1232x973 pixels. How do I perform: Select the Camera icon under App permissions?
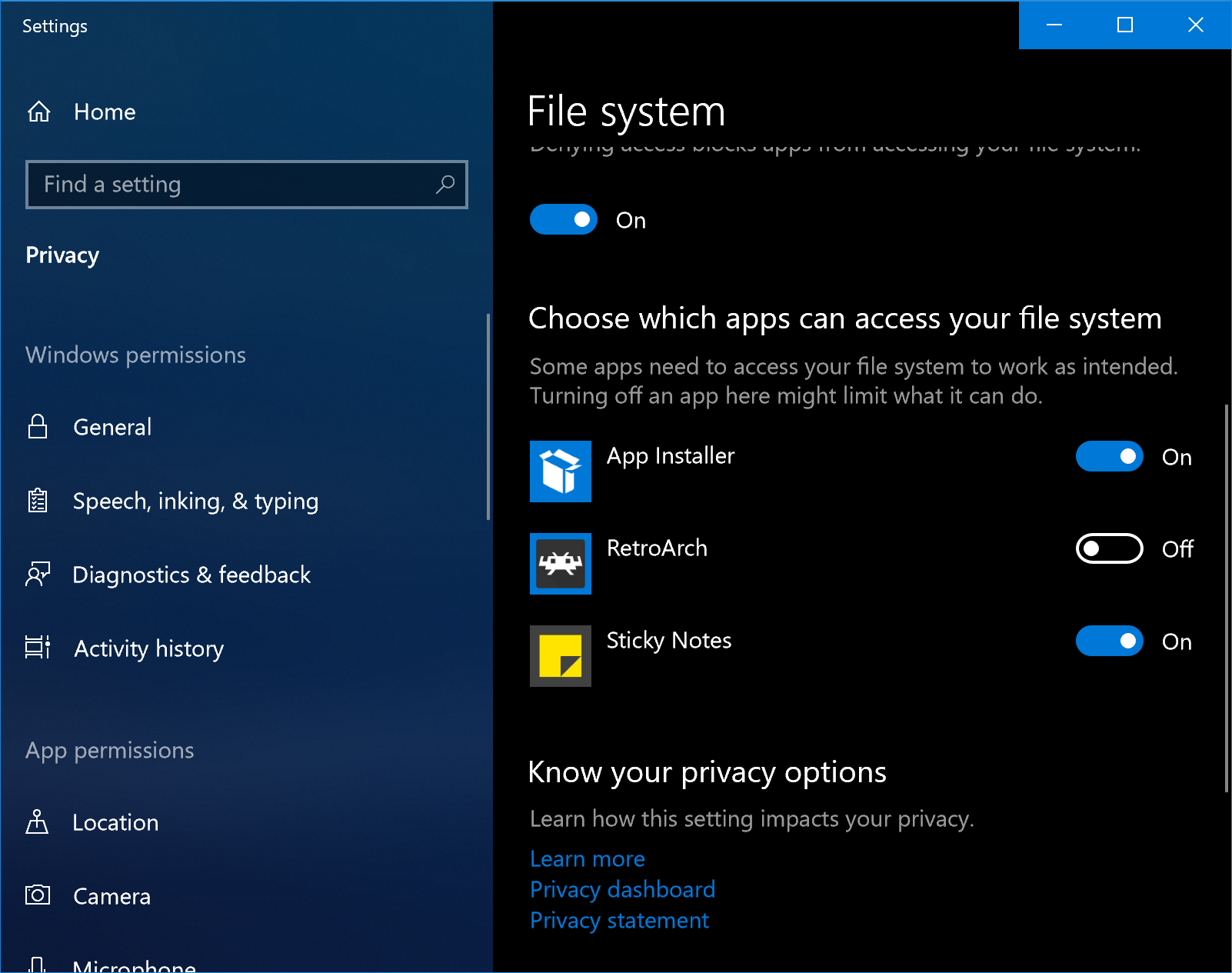(38, 895)
